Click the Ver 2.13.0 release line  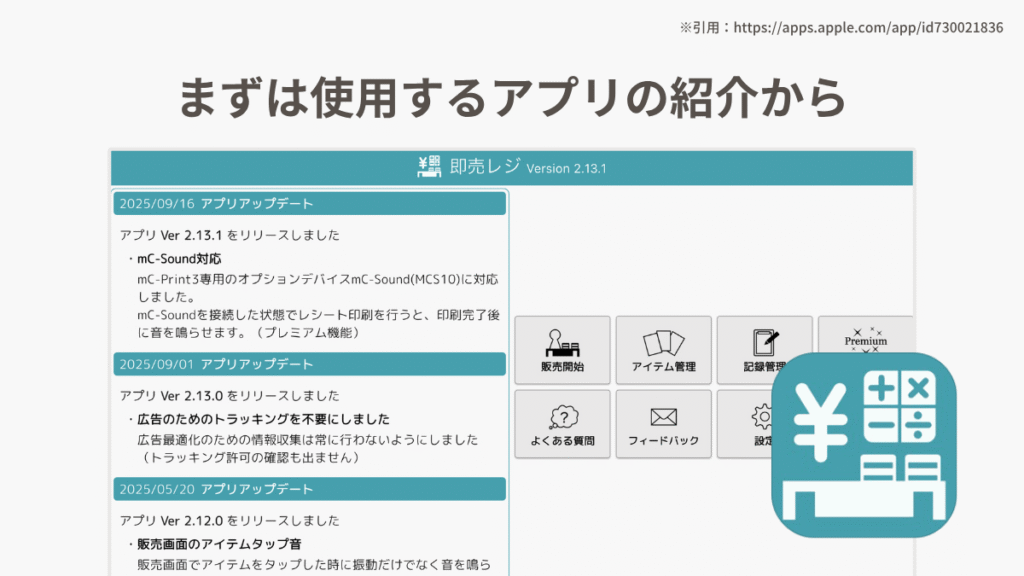click(229, 395)
